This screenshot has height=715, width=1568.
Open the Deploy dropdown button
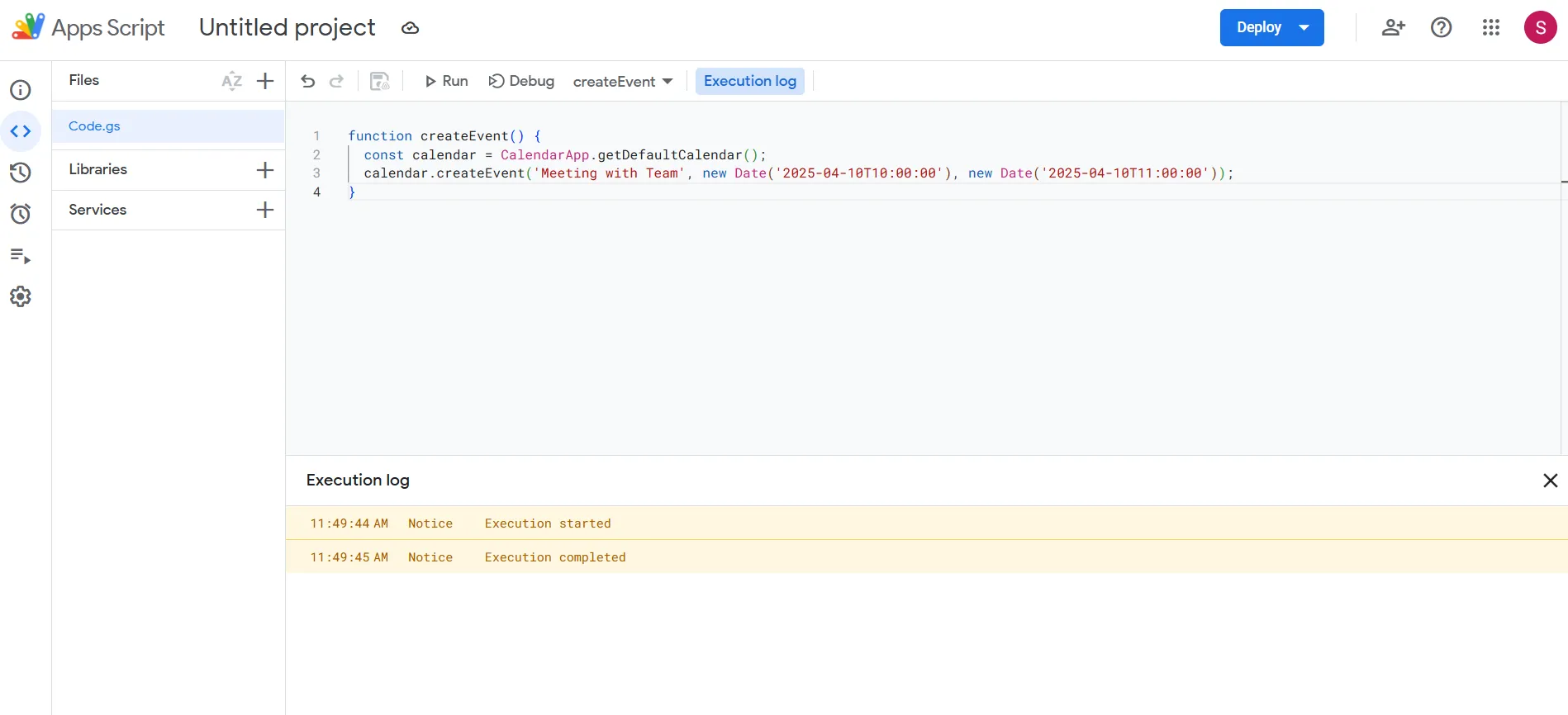pyautogui.click(x=1272, y=27)
